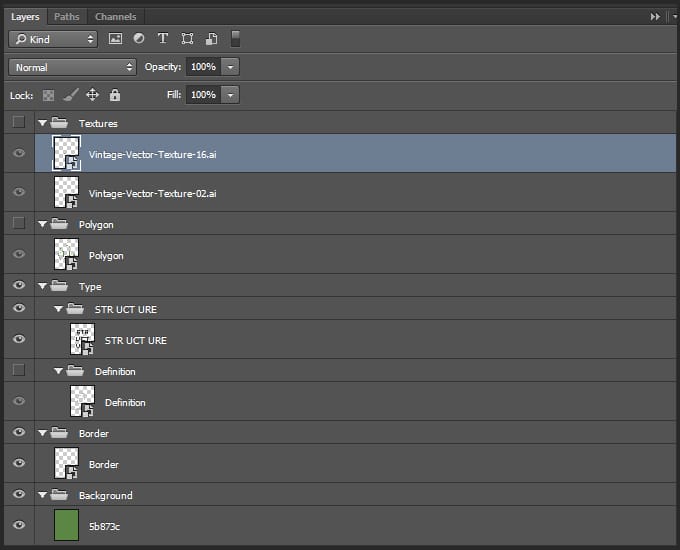Click Vintage-Vector-Texture-02.ai layer thumbnail

66,192
